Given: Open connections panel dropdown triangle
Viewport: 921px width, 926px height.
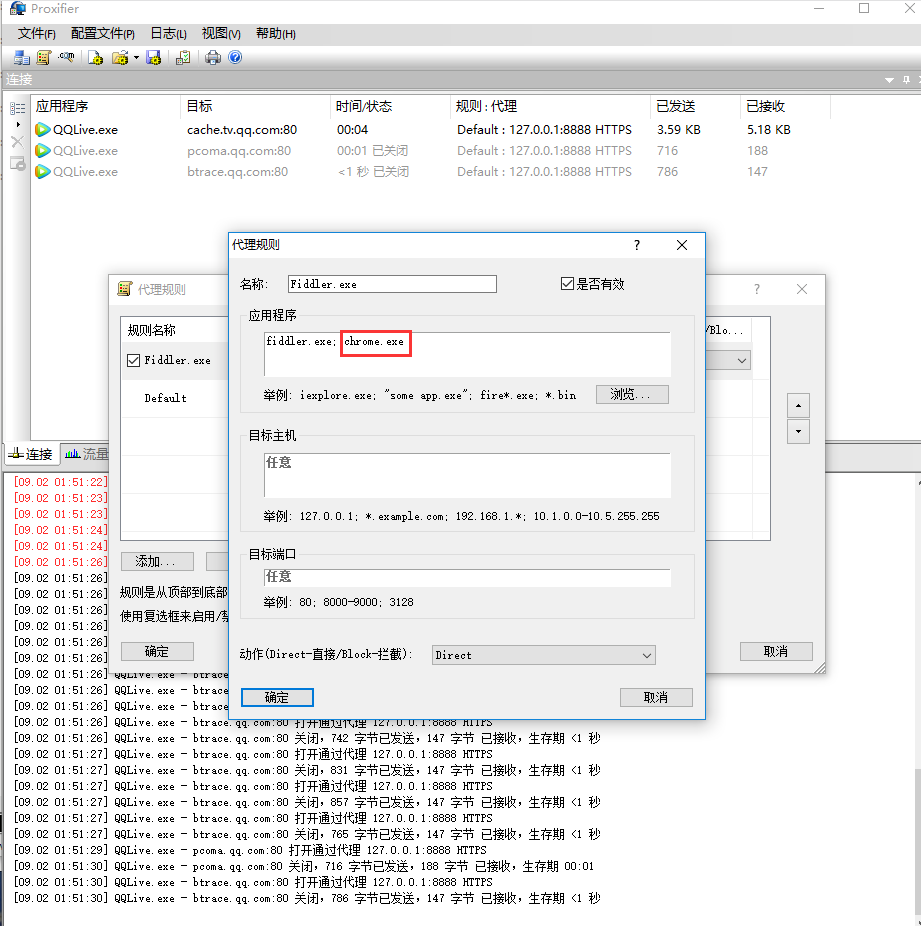Looking at the screenshot, I should [889, 80].
